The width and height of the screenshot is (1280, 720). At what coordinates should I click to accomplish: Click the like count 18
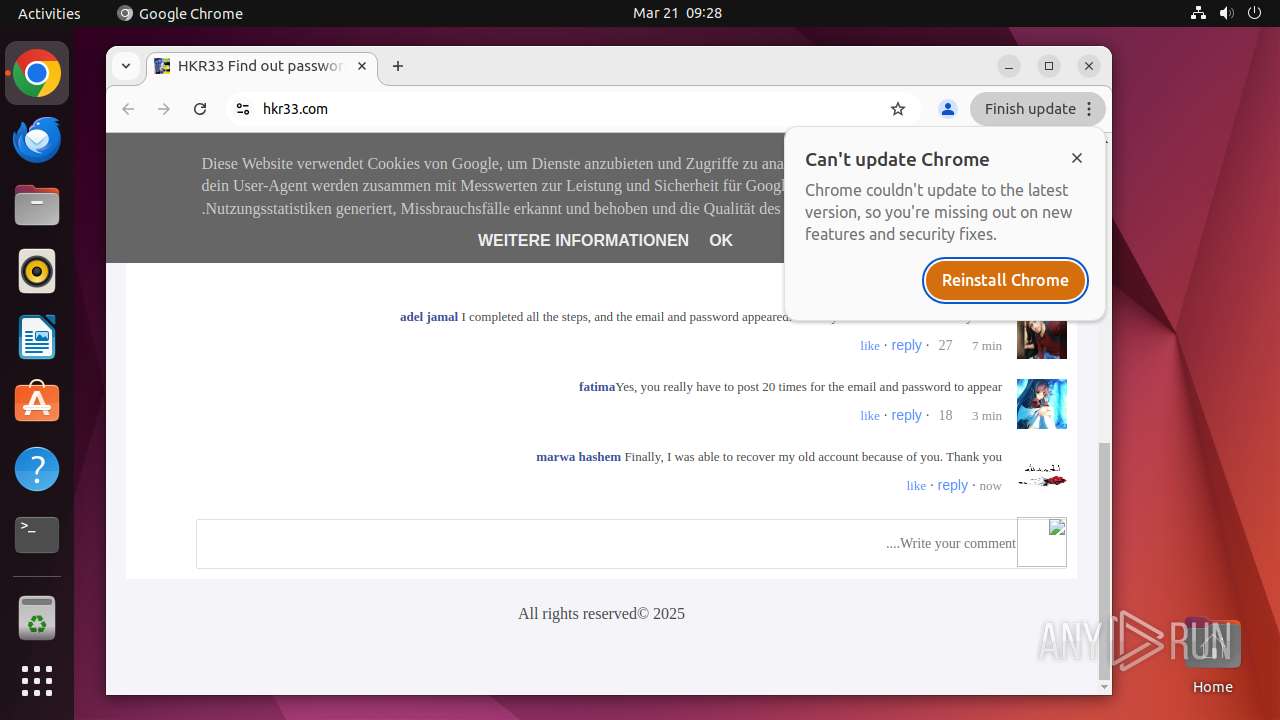pos(945,416)
